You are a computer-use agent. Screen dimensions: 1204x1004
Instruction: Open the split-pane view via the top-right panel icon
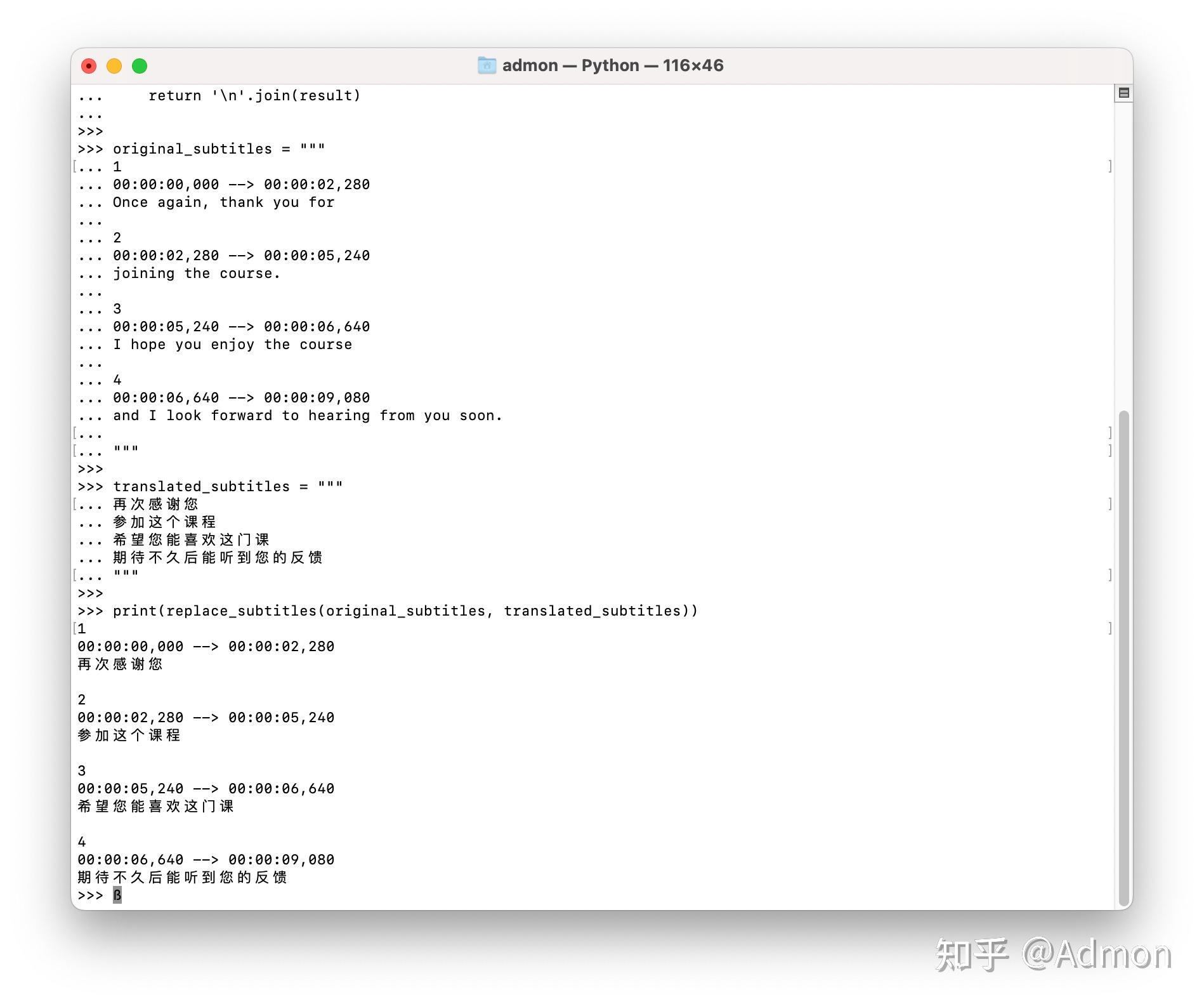1123,93
